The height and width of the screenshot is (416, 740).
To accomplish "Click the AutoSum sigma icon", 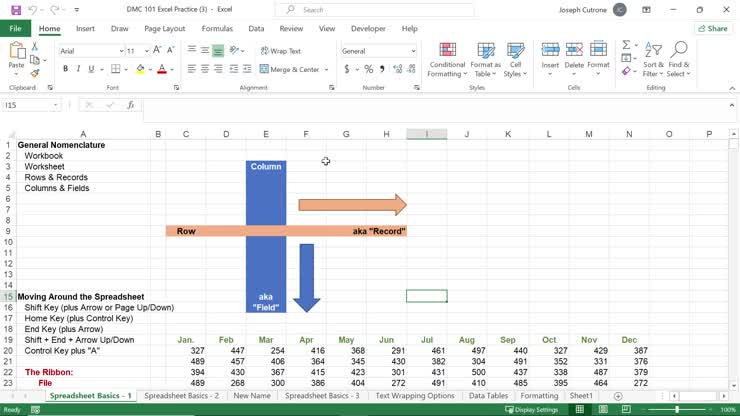I will click(626, 45).
